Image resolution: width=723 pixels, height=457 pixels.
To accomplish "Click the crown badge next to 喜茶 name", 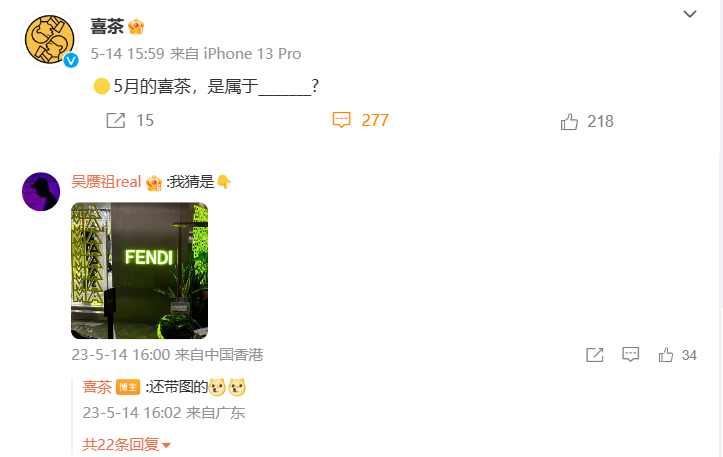I will 136,26.
